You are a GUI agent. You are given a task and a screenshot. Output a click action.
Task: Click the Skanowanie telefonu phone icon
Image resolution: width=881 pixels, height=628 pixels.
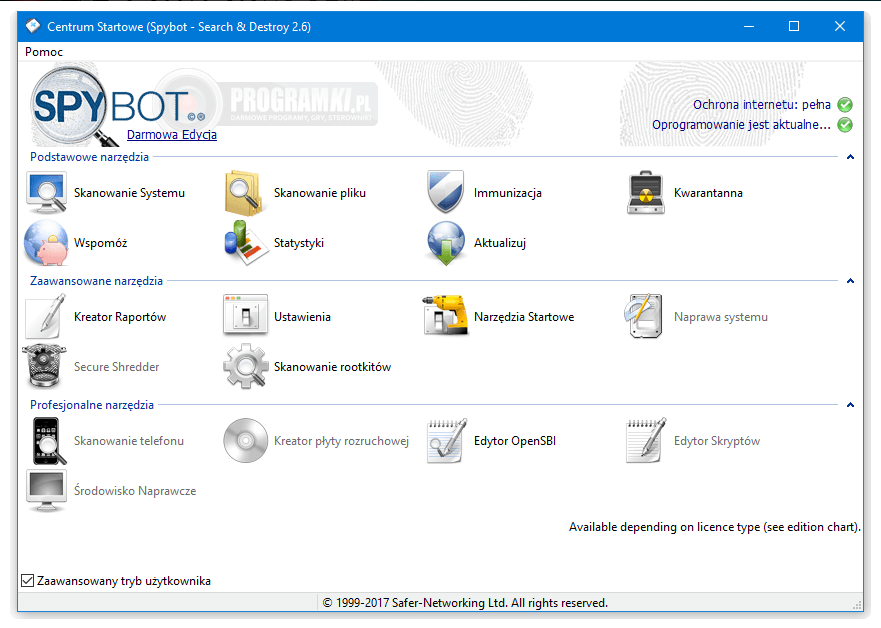point(48,441)
